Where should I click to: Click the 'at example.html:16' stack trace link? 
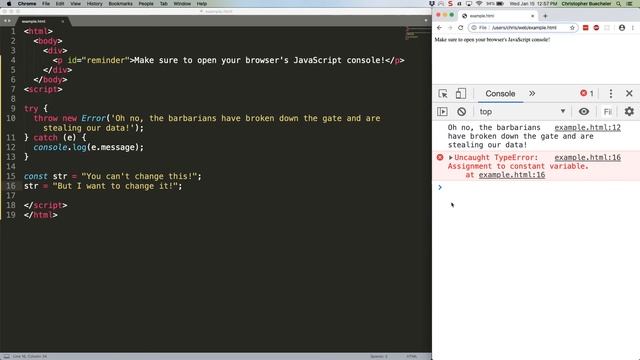511,175
